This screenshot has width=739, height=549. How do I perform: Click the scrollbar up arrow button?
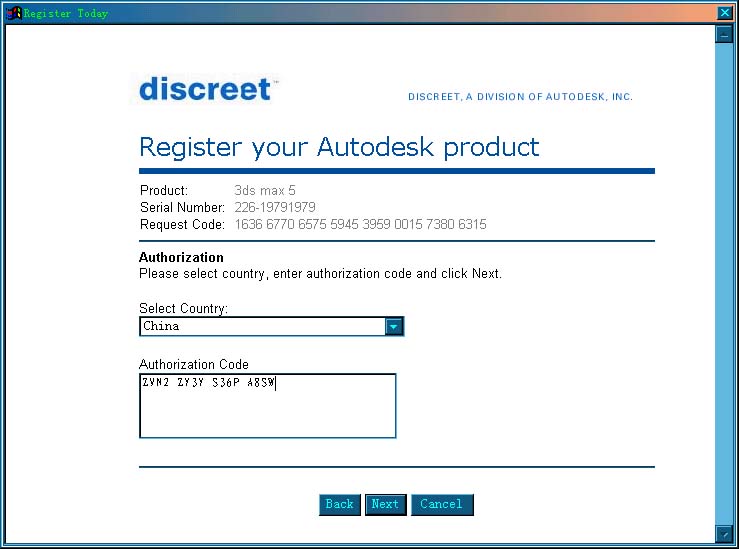tap(723, 35)
